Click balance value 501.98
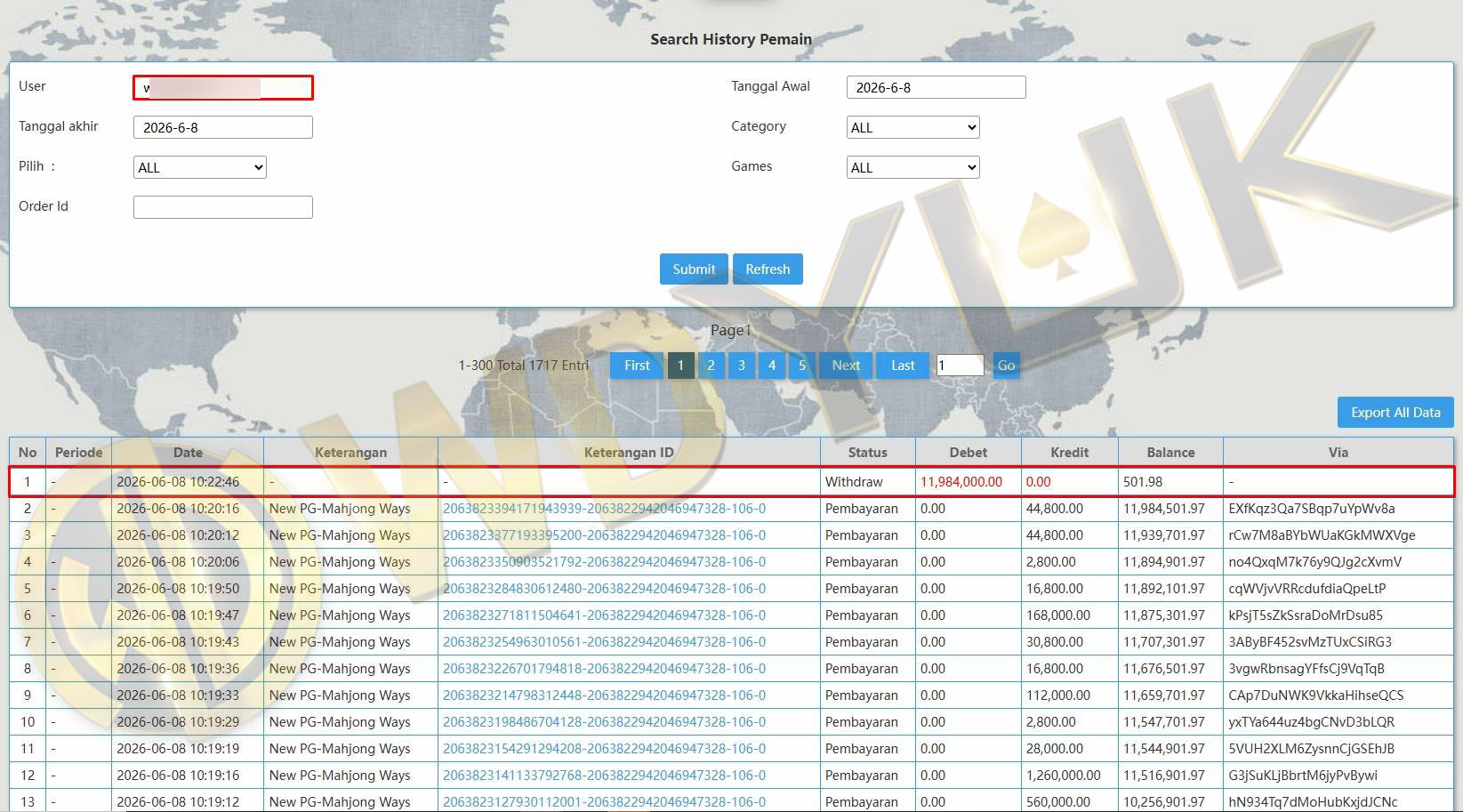The height and width of the screenshot is (812, 1463). 1143,482
